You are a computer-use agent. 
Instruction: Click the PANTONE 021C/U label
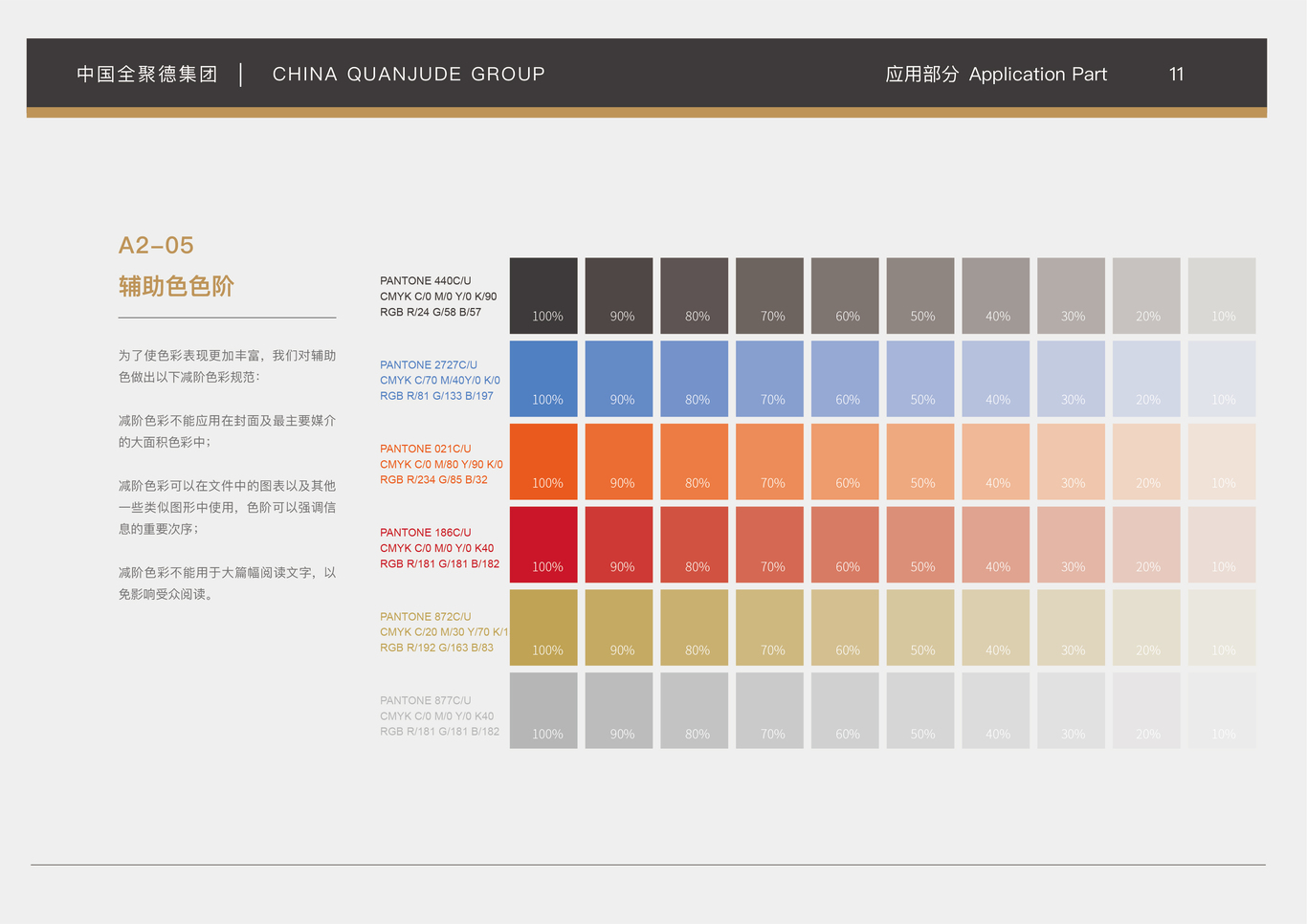click(x=426, y=449)
